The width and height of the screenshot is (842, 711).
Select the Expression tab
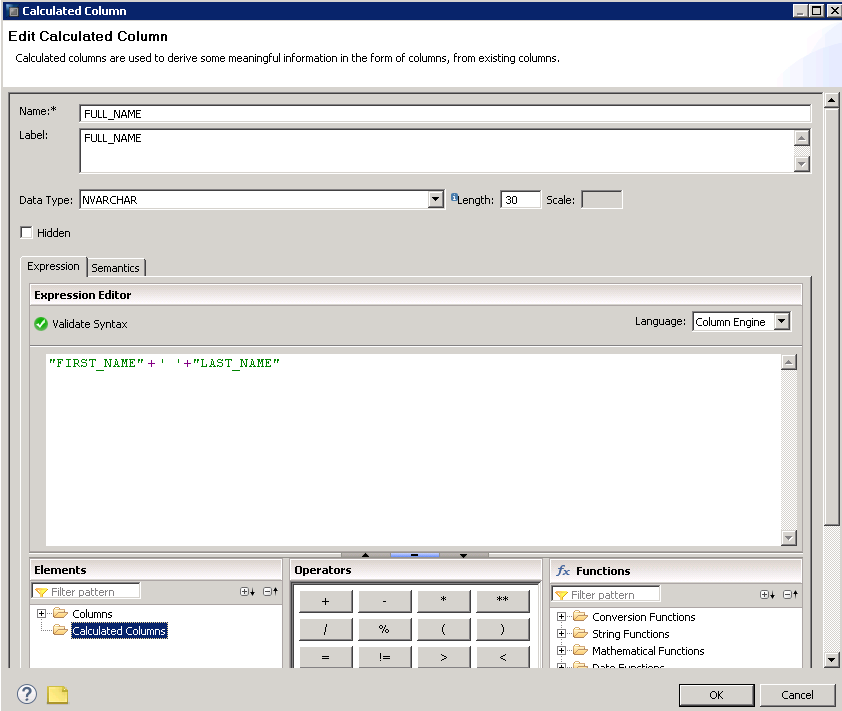coord(53,266)
